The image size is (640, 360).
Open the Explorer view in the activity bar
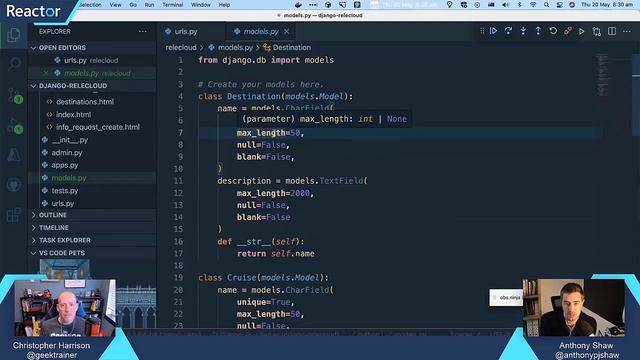pos(13,35)
